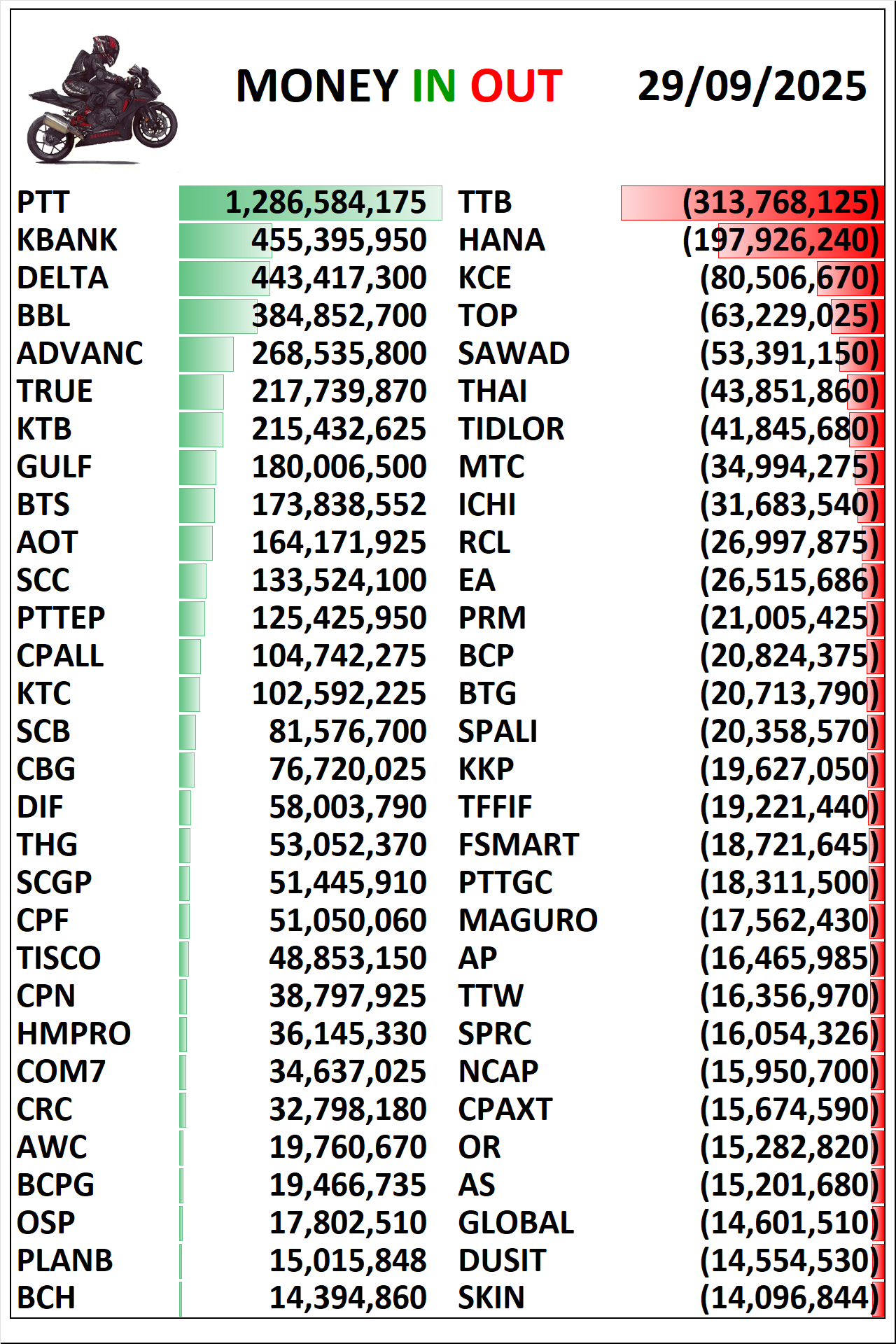Image resolution: width=896 pixels, height=1344 pixels.
Task: Click the KBANK ticker label
Action: point(67,241)
